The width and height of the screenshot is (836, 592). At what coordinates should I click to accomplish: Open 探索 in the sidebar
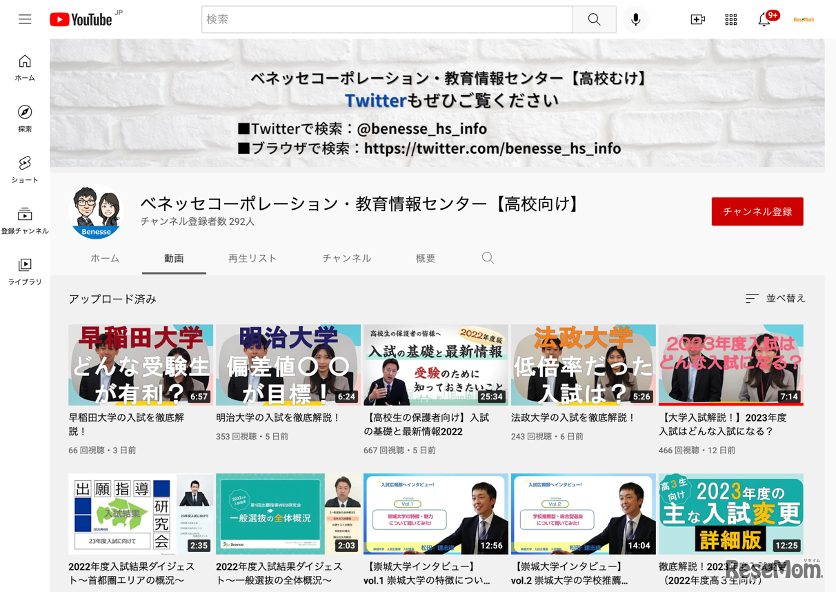click(x=25, y=118)
